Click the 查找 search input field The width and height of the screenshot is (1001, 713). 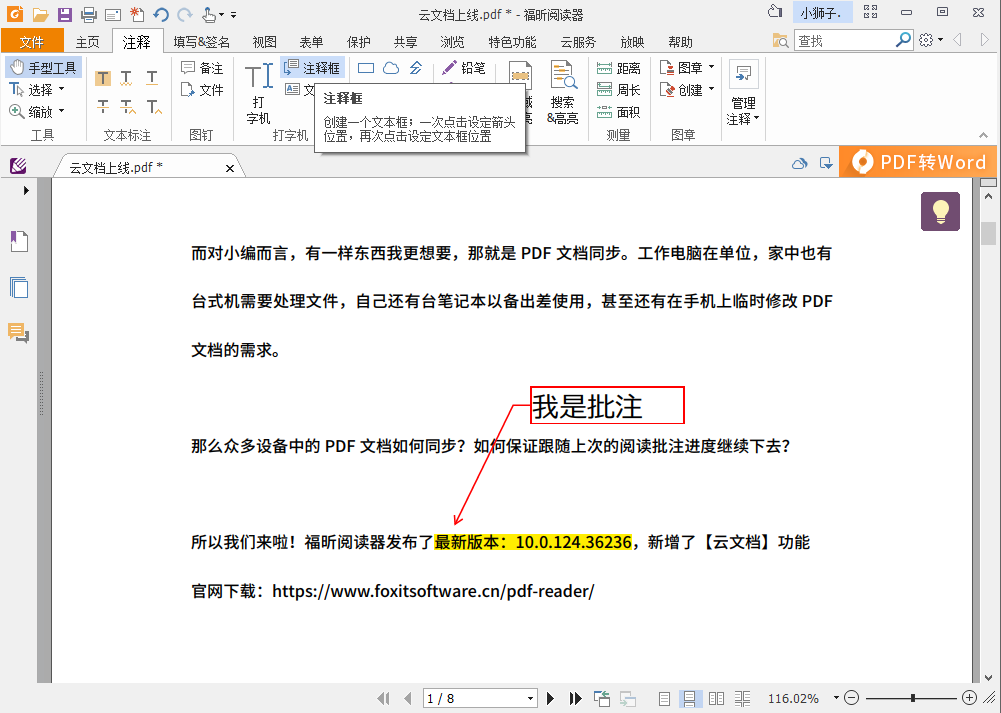pos(844,41)
